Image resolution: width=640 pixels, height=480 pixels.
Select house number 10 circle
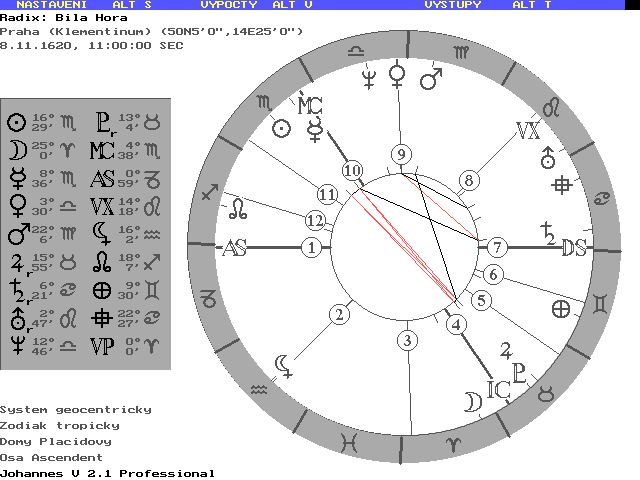click(351, 171)
